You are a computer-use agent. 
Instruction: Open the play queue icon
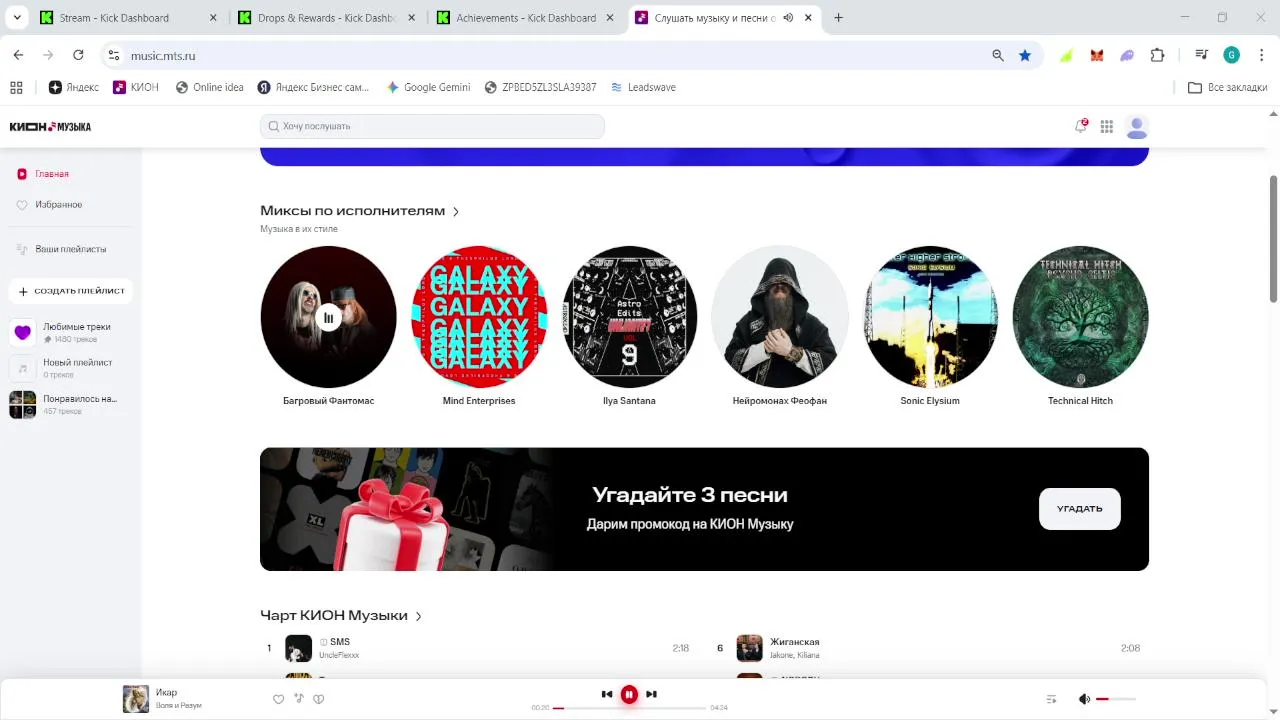click(x=1051, y=699)
